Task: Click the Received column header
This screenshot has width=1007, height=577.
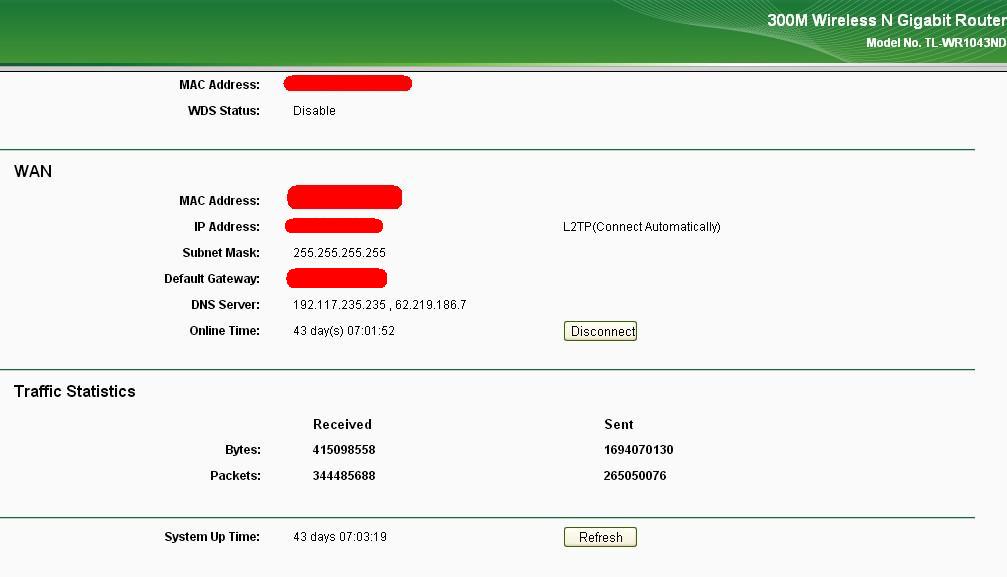Action: pyautogui.click(x=342, y=424)
